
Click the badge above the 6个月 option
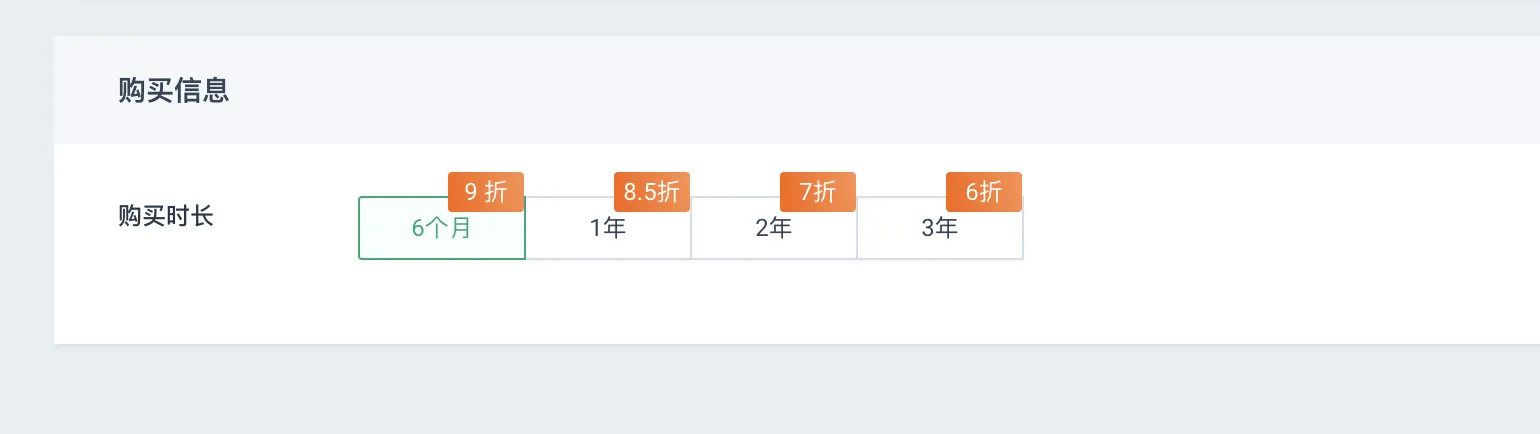pyautogui.click(x=486, y=192)
